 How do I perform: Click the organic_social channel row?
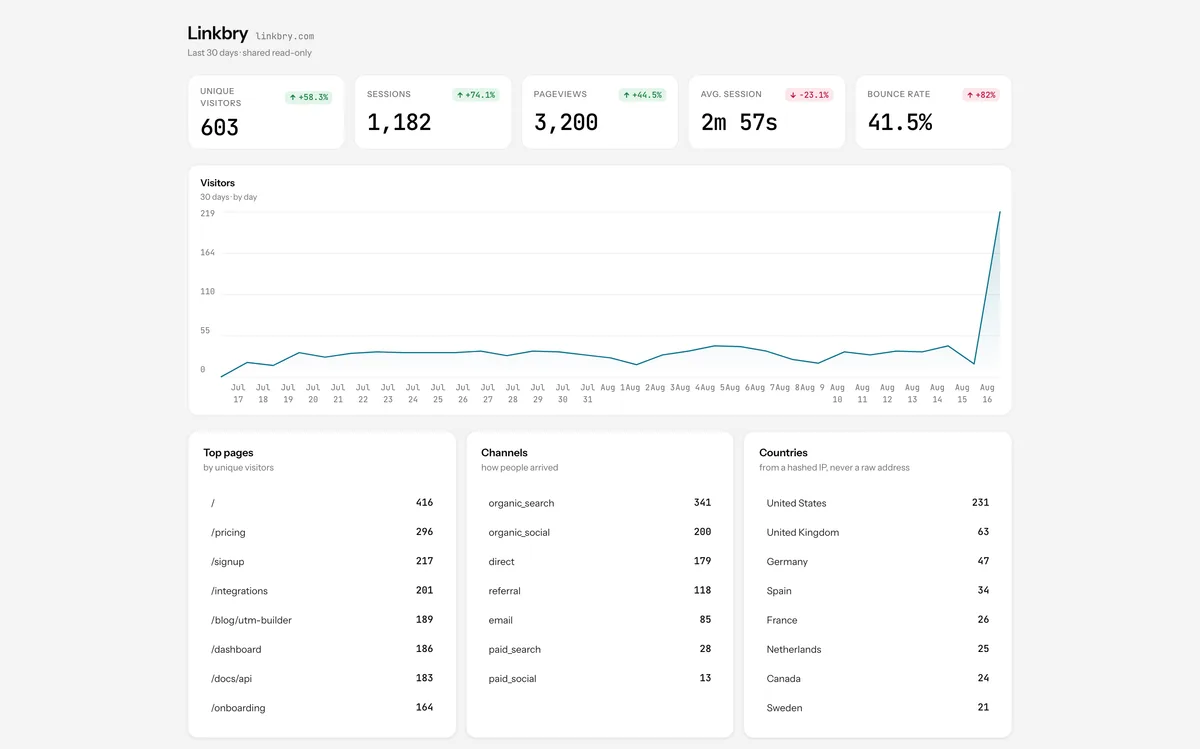coord(600,532)
